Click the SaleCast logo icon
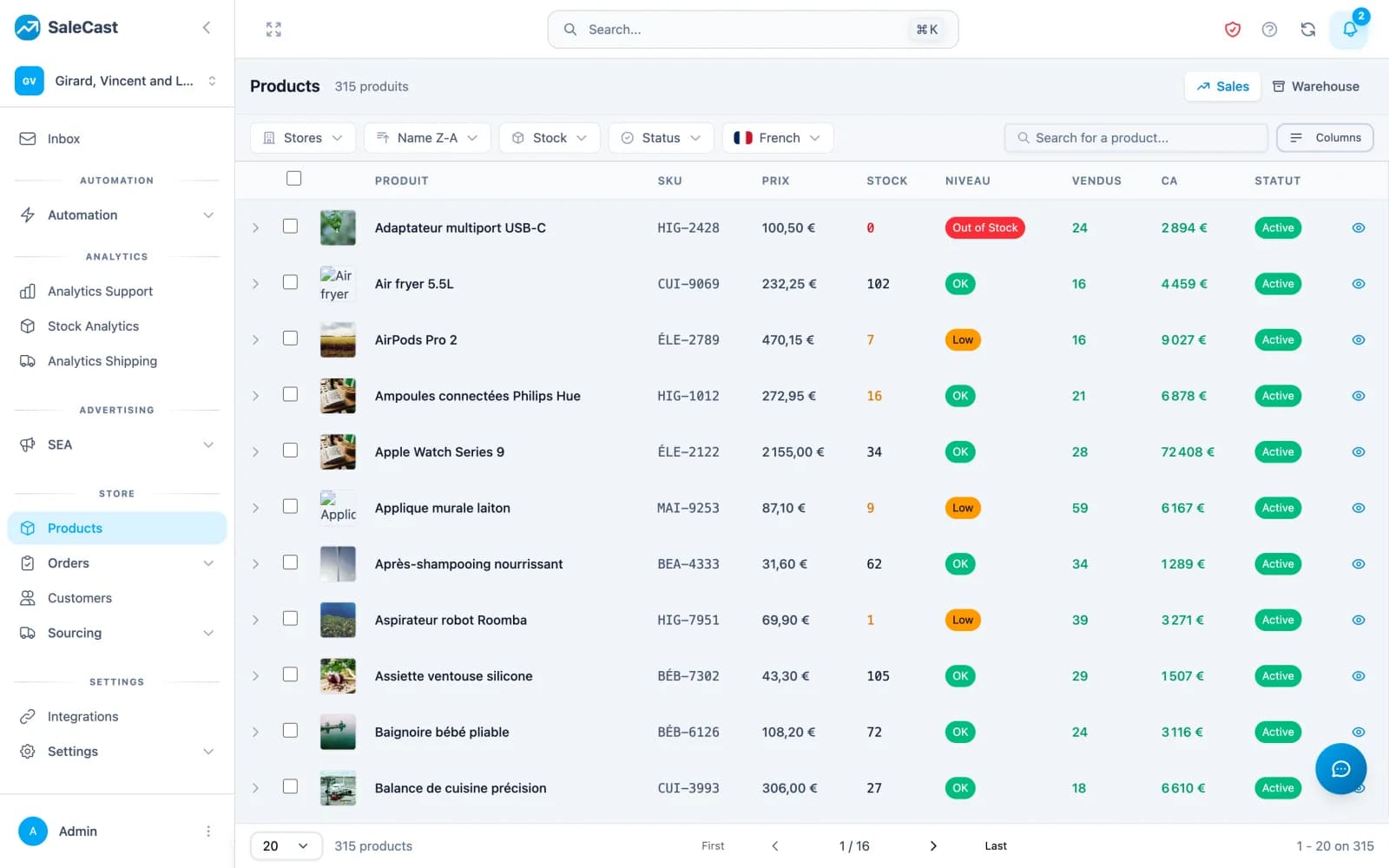The height and width of the screenshot is (868, 1389). [28, 28]
